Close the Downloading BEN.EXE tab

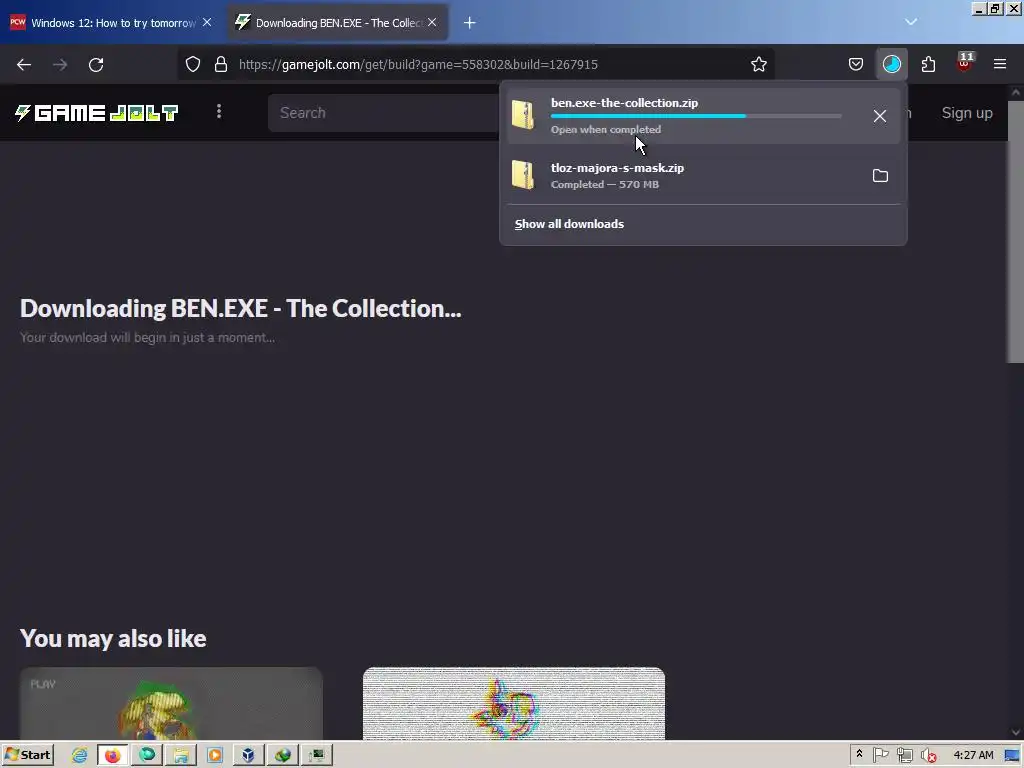tap(432, 22)
